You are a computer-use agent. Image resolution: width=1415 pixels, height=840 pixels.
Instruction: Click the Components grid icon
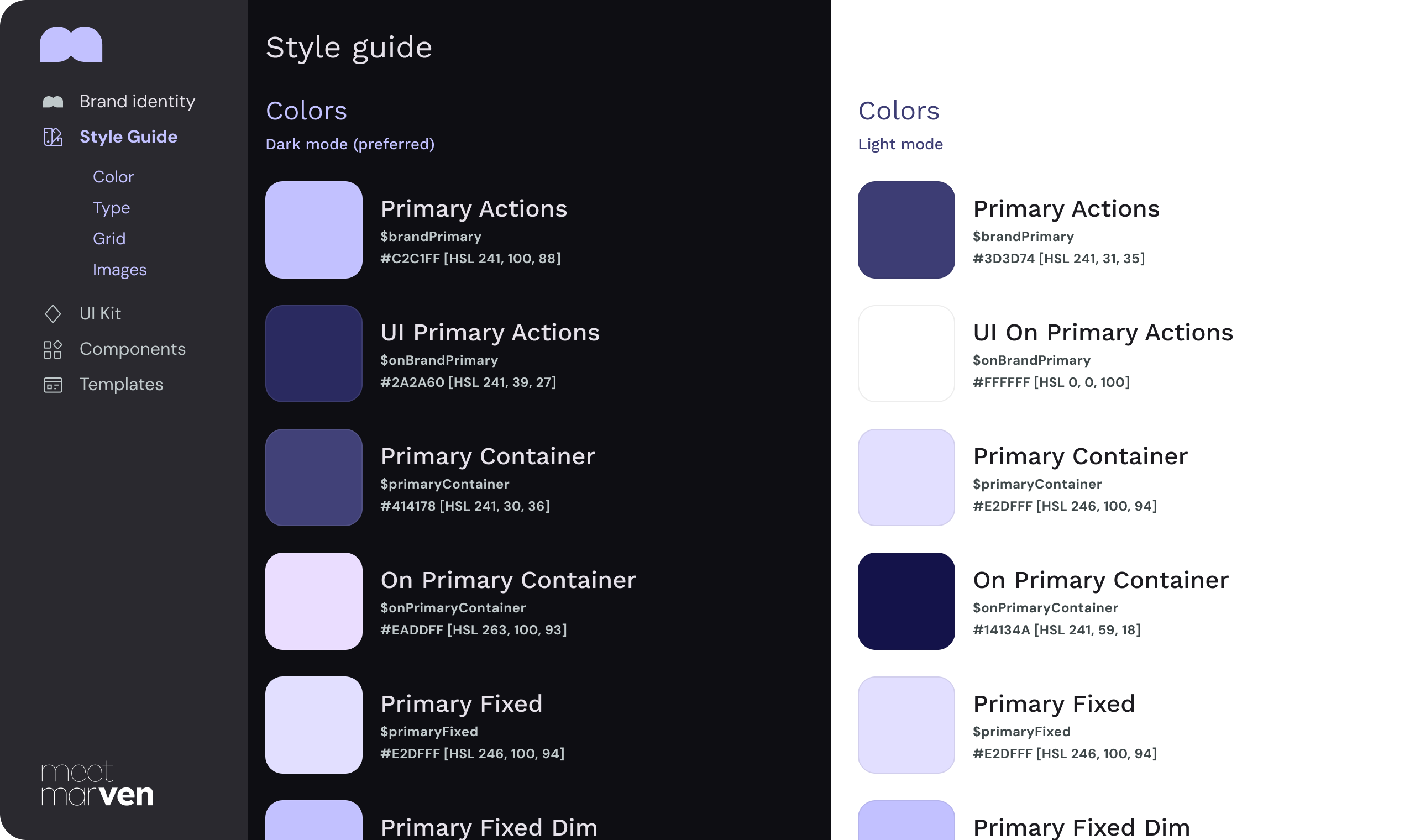(x=53, y=349)
